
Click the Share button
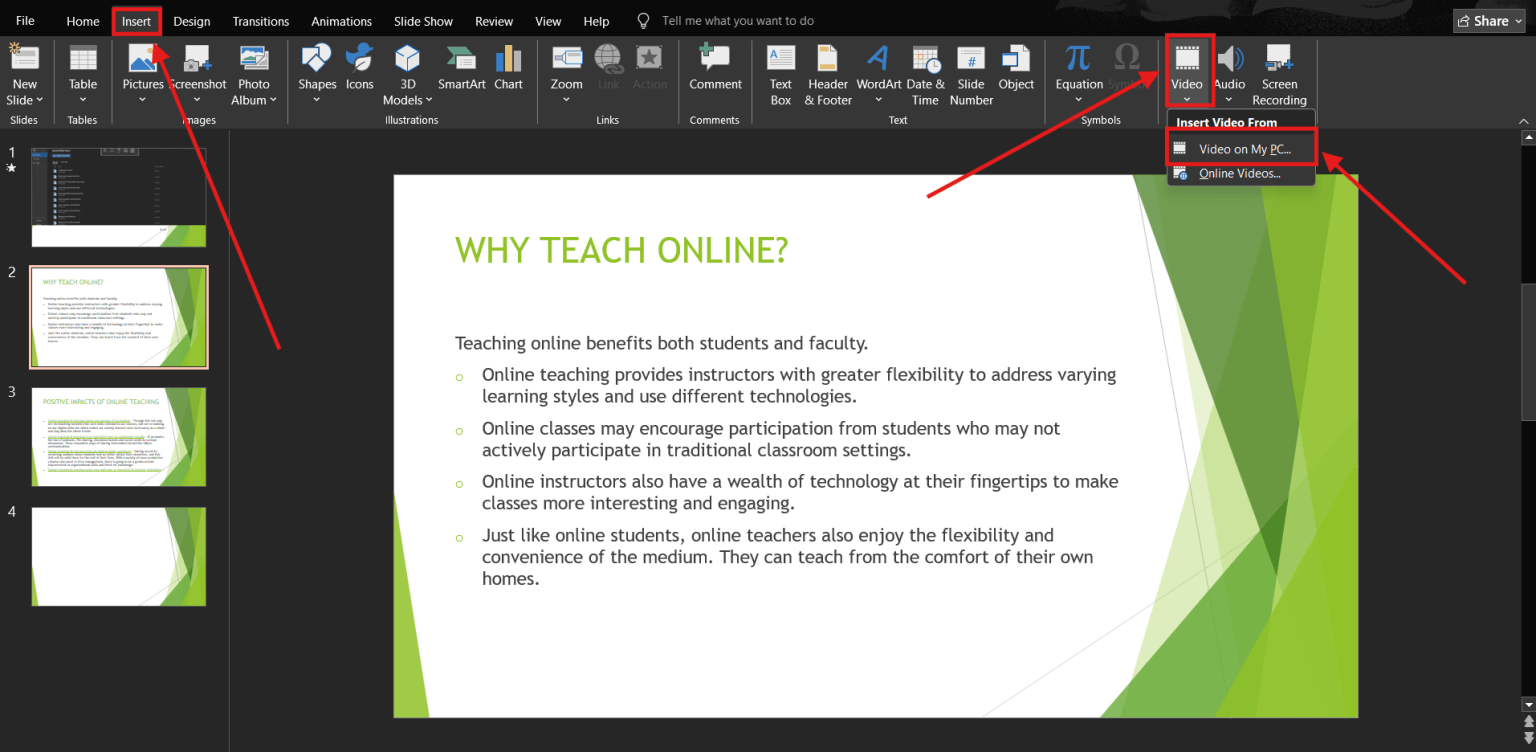pyautogui.click(x=1489, y=20)
